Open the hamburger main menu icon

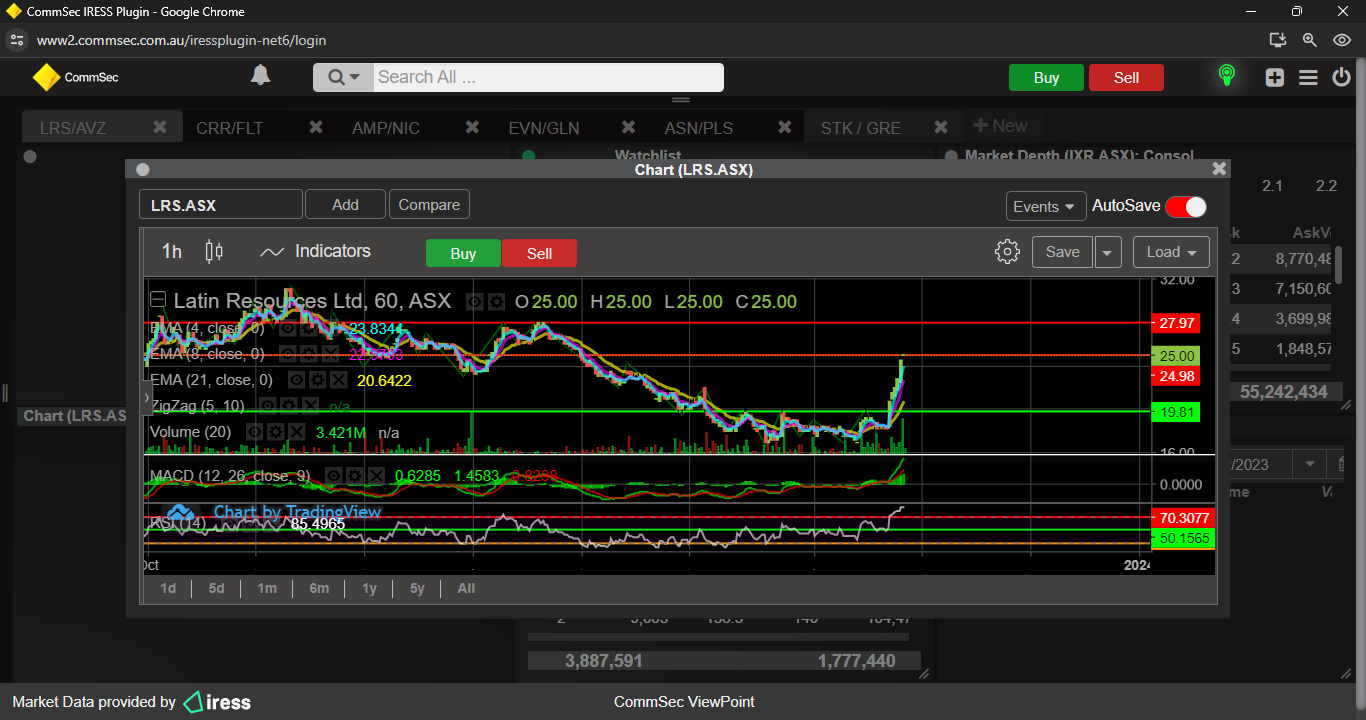click(1308, 77)
